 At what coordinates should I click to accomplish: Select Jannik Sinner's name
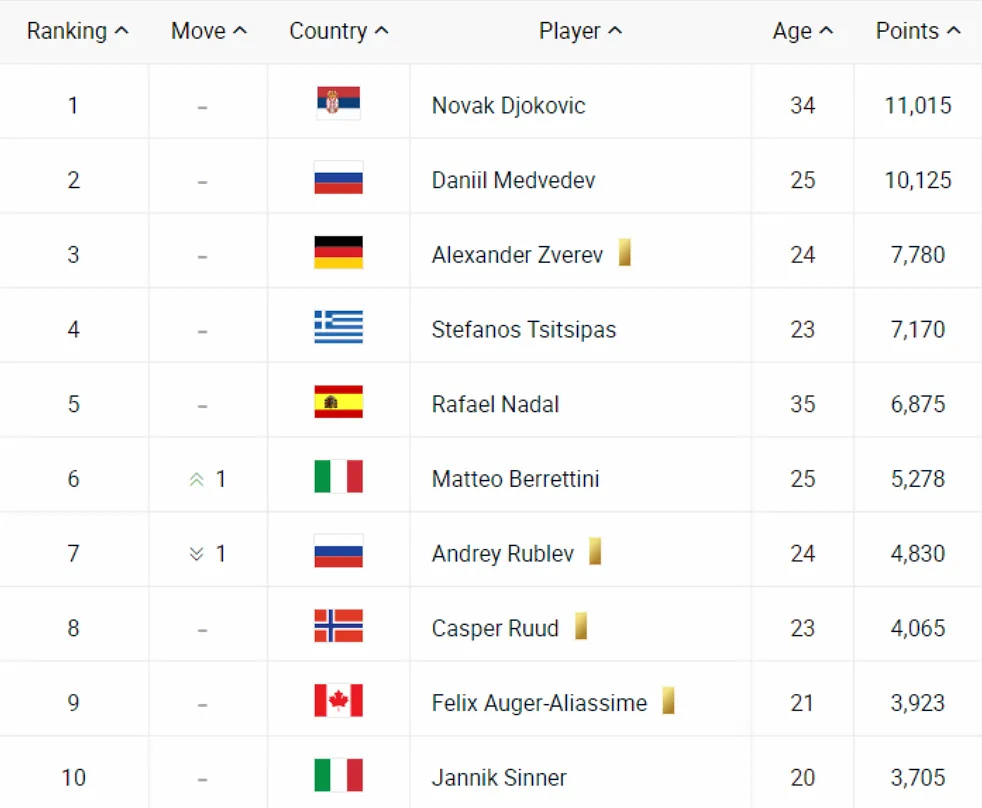(x=499, y=778)
